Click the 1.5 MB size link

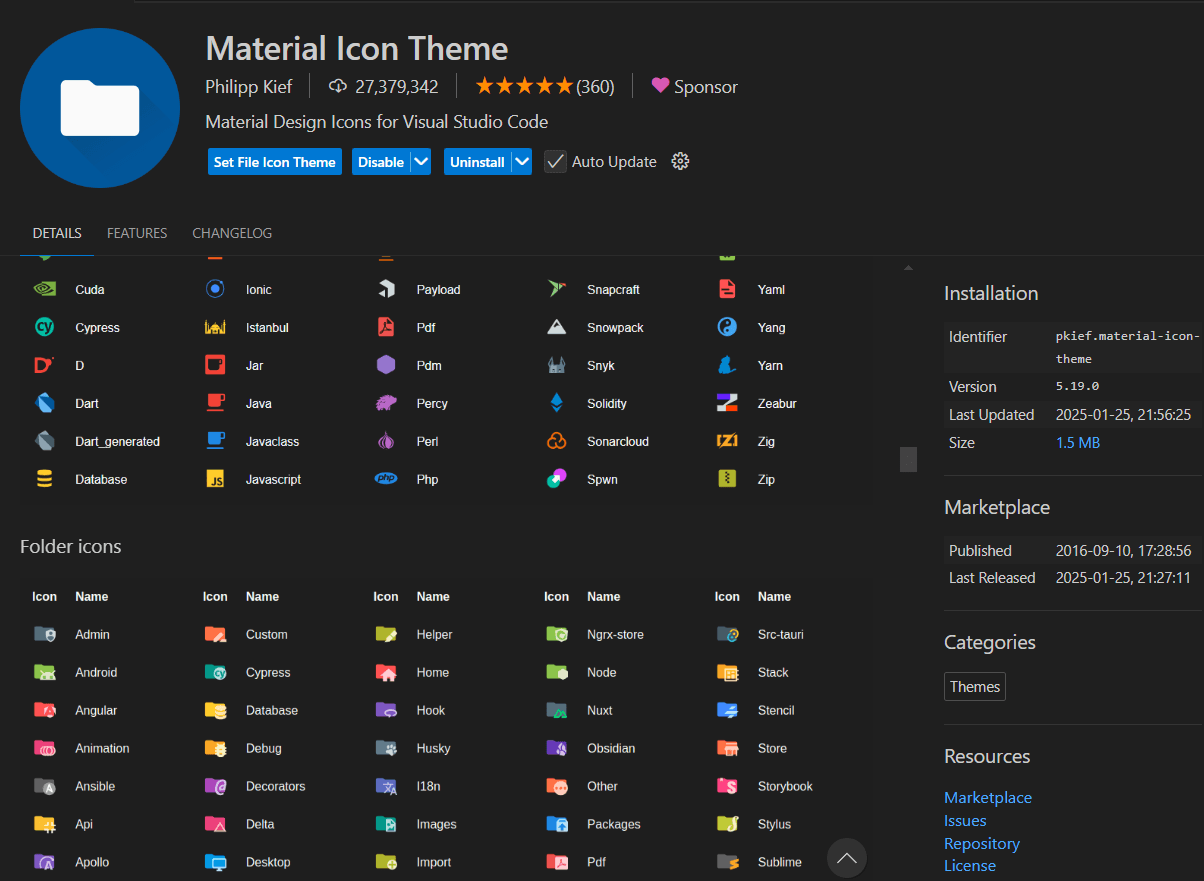pyautogui.click(x=1078, y=442)
